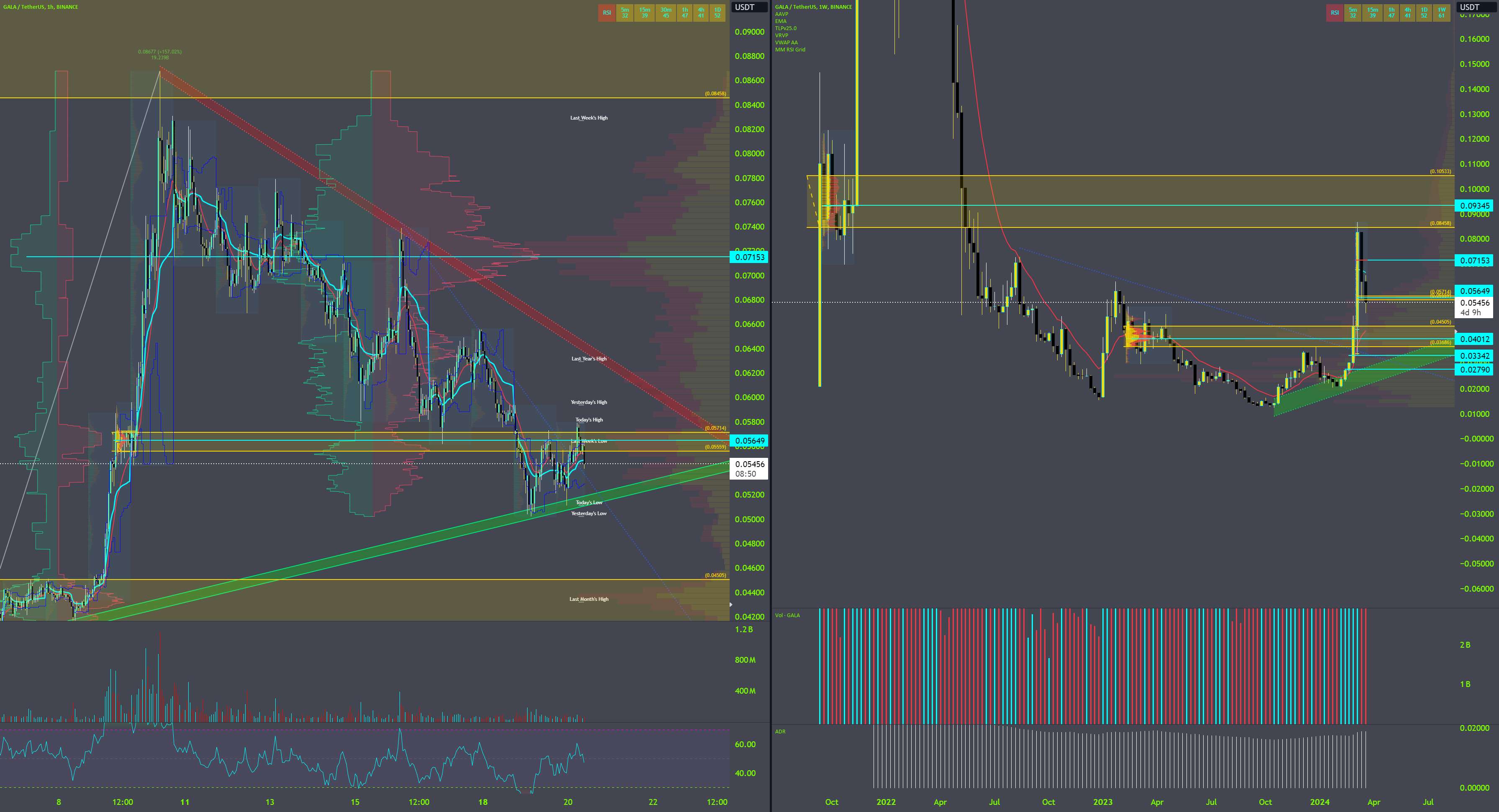Click the TLPv25.0 indicator label
The height and width of the screenshot is (812, 1499).
coord(786,28)
